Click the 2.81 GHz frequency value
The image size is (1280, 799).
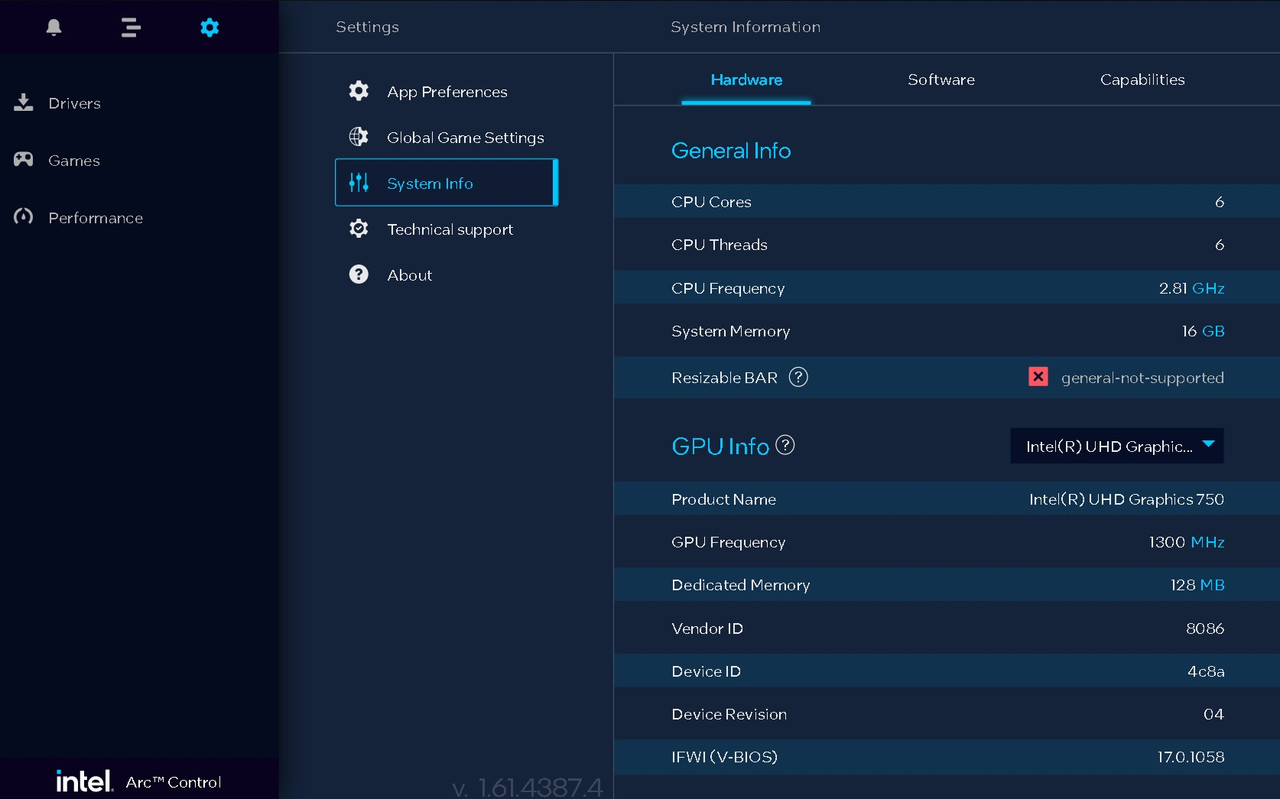[x=1191, y=288]
